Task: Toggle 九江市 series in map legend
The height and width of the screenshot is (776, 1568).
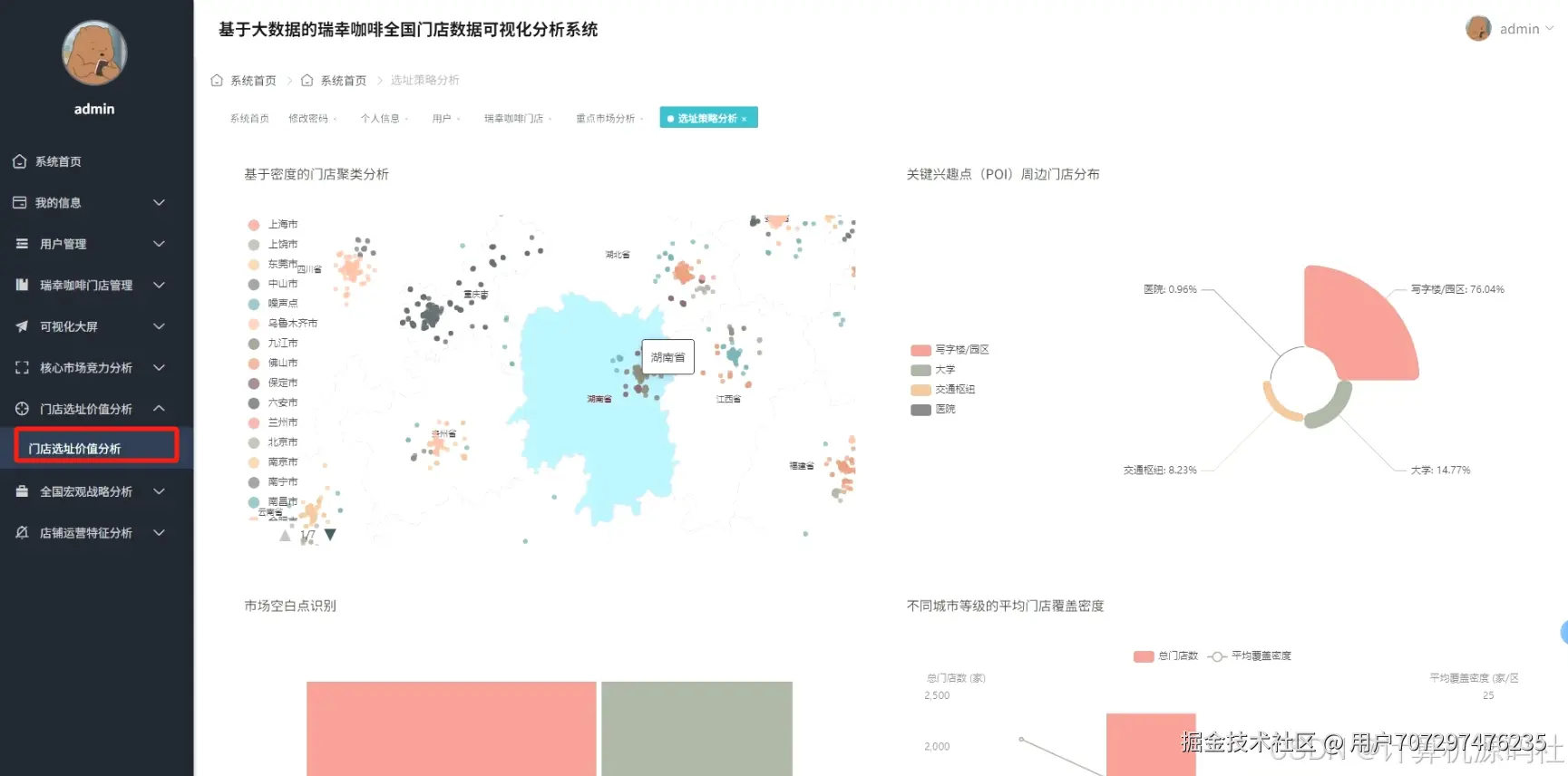Action: coord(273,344)
